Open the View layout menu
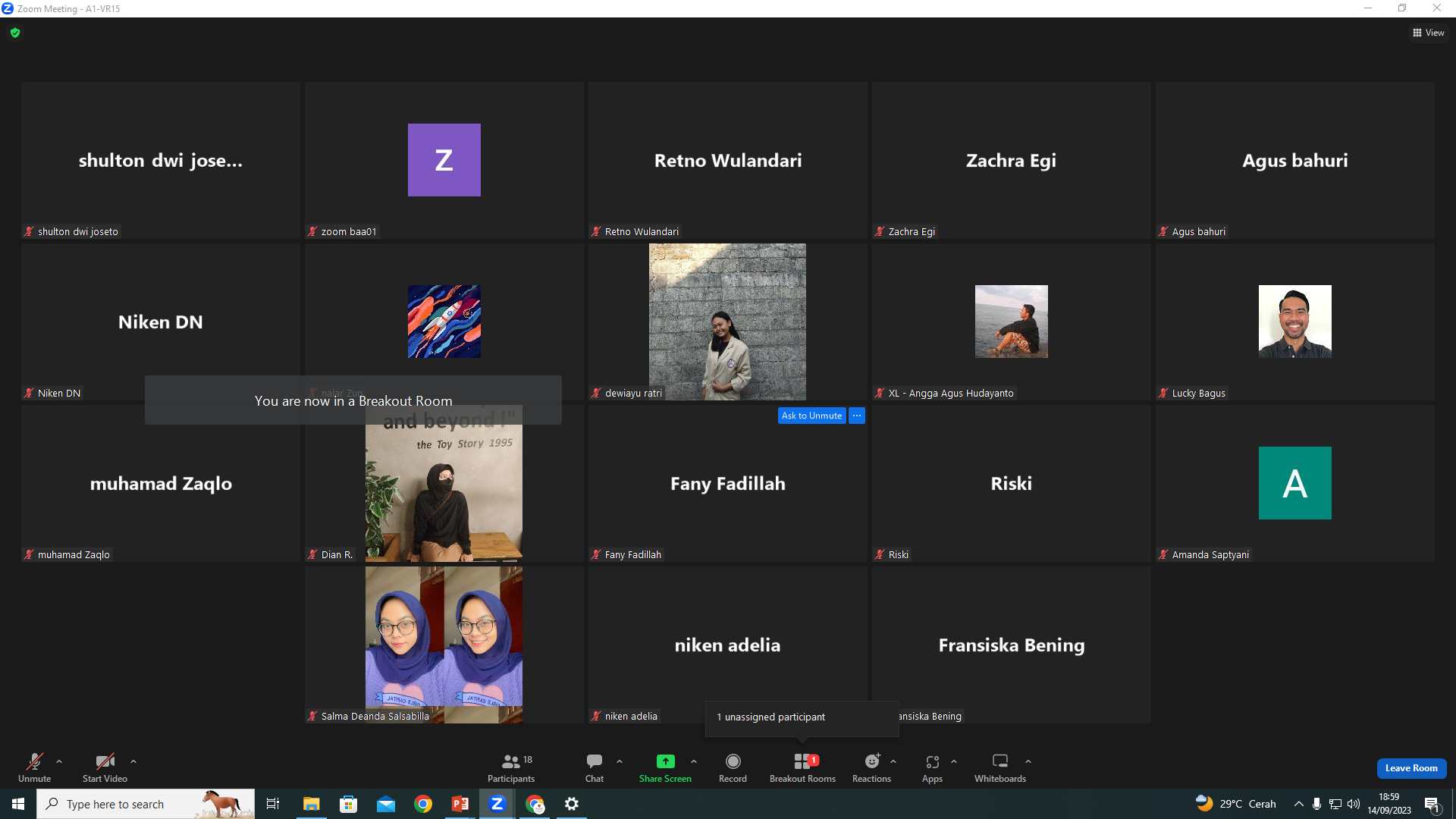The image size is (1456, 819). pos(1429,33)
